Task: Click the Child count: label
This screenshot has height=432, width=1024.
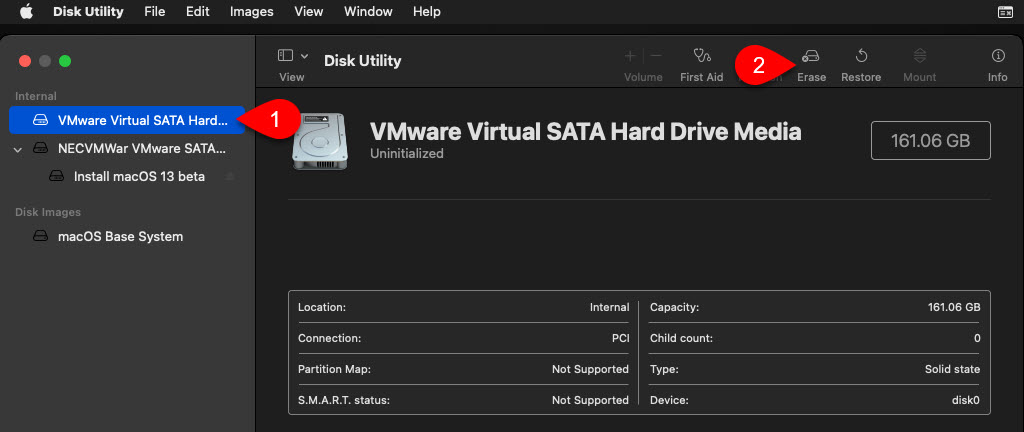Action: pos(681,338)
